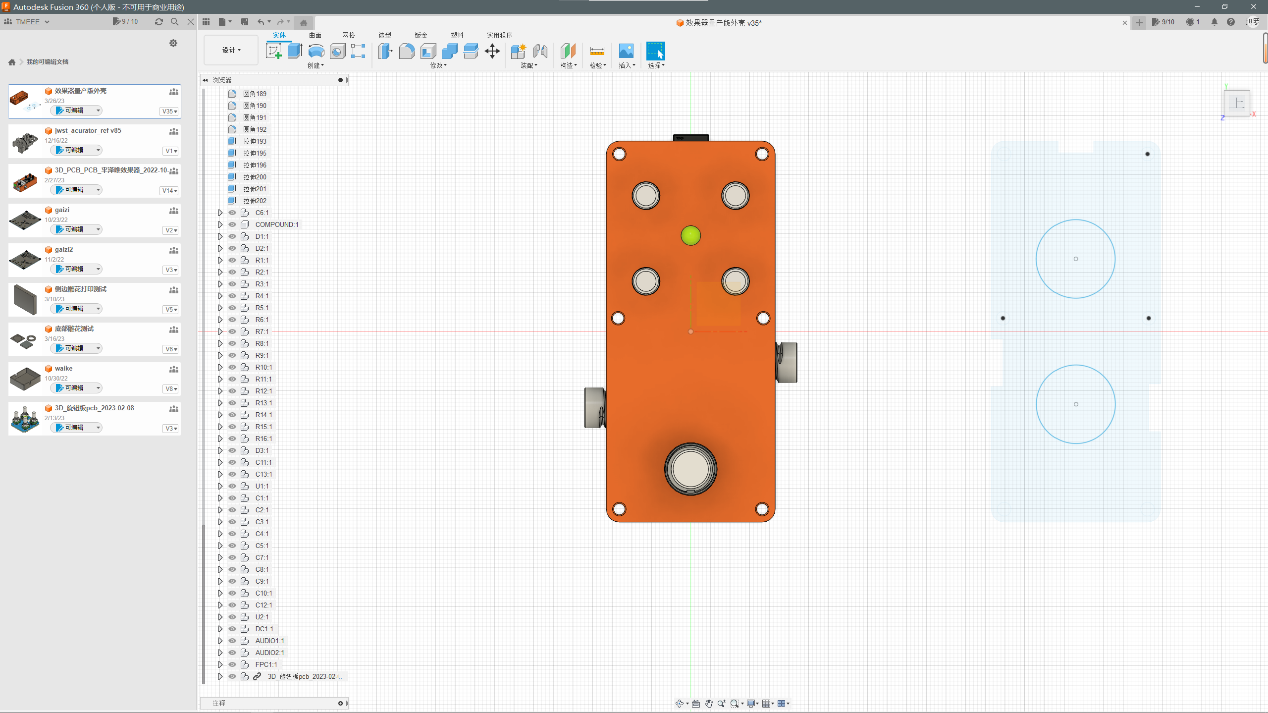Activate the Move/Copy cross-arrow tool
This screenshot has height=713, width=1268.
click(x=492, y=51)
